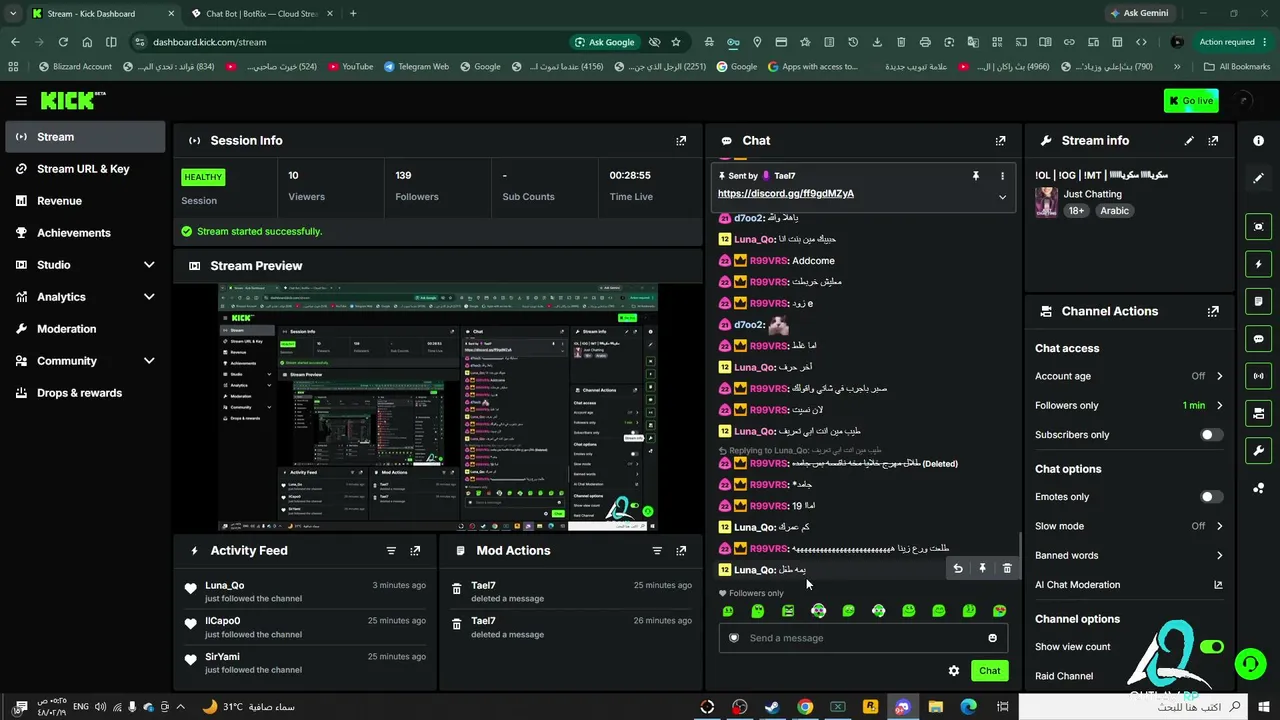Image resolution: width=1280 pixels, height=720 pixels.
Task: Click the Send a message field
Action: coord(862,638)
